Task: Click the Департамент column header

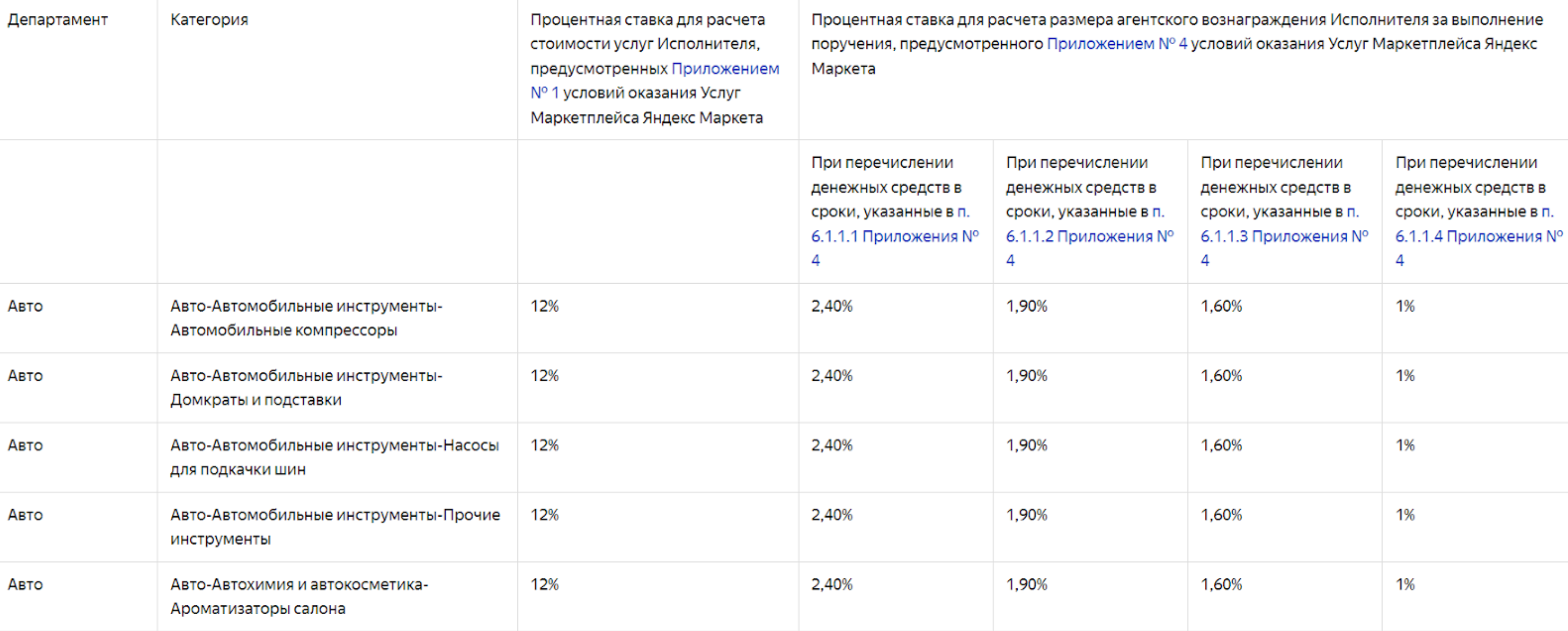Action: pos(57,19)
